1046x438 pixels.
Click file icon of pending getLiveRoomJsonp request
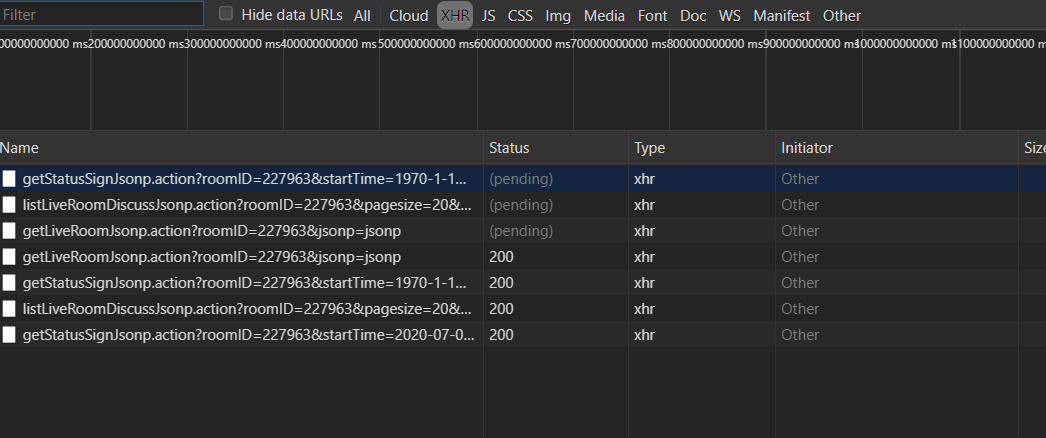coord(9,231)
